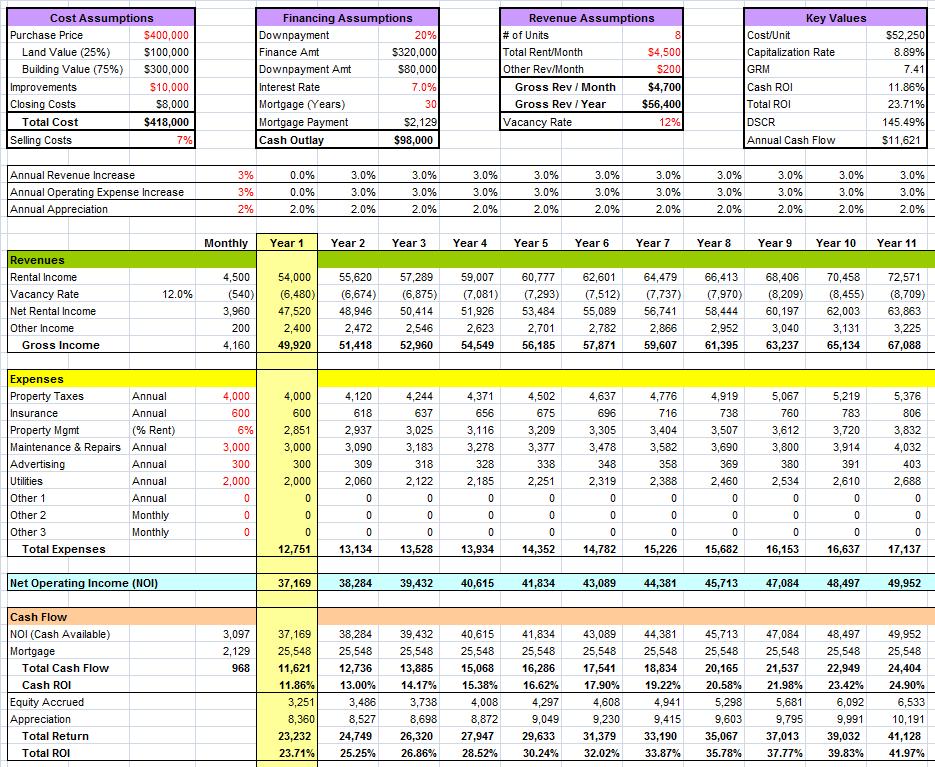Select the Mortgage (Years) value 30
The width and height of the screenshot is (935, 767).
pos(410,104)
